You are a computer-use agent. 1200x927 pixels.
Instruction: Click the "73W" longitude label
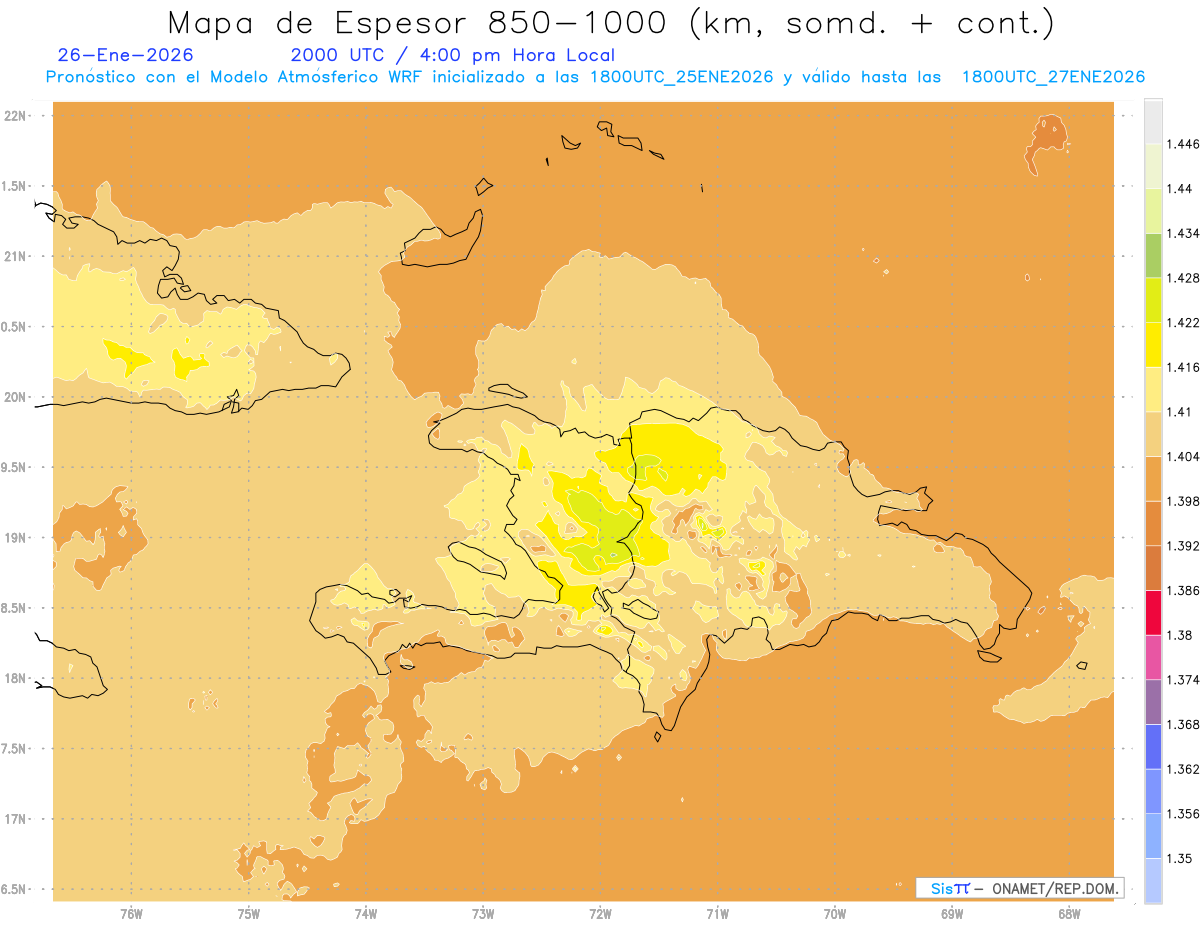point(483,914)
